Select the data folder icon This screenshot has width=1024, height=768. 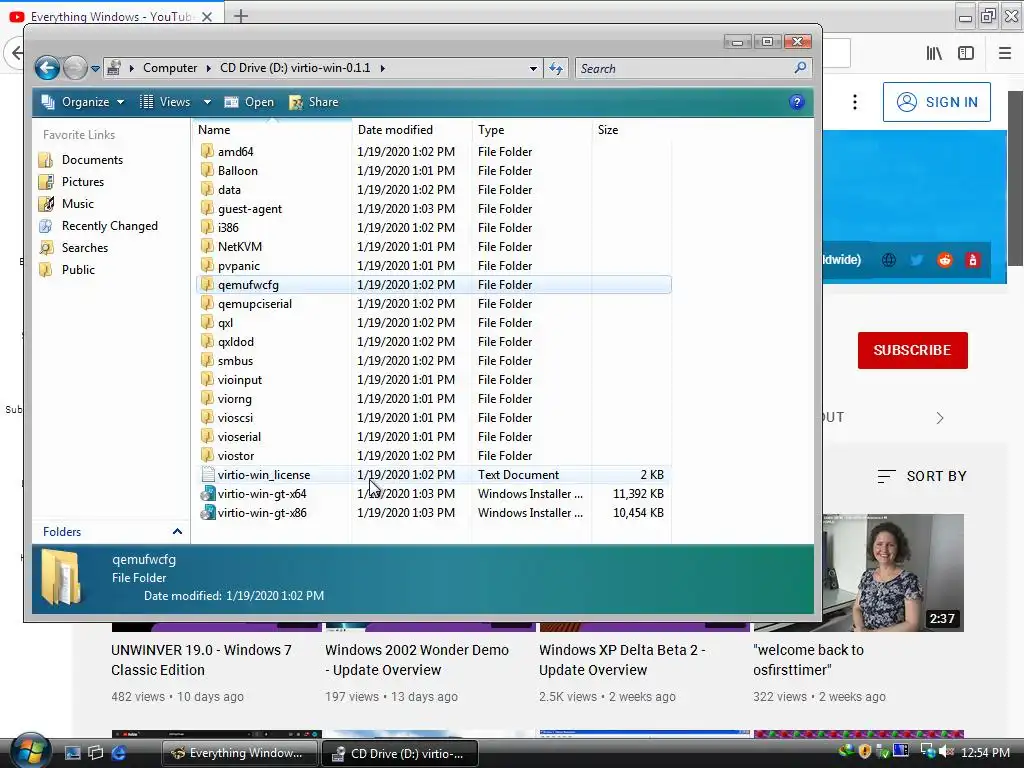pos(207,189)
